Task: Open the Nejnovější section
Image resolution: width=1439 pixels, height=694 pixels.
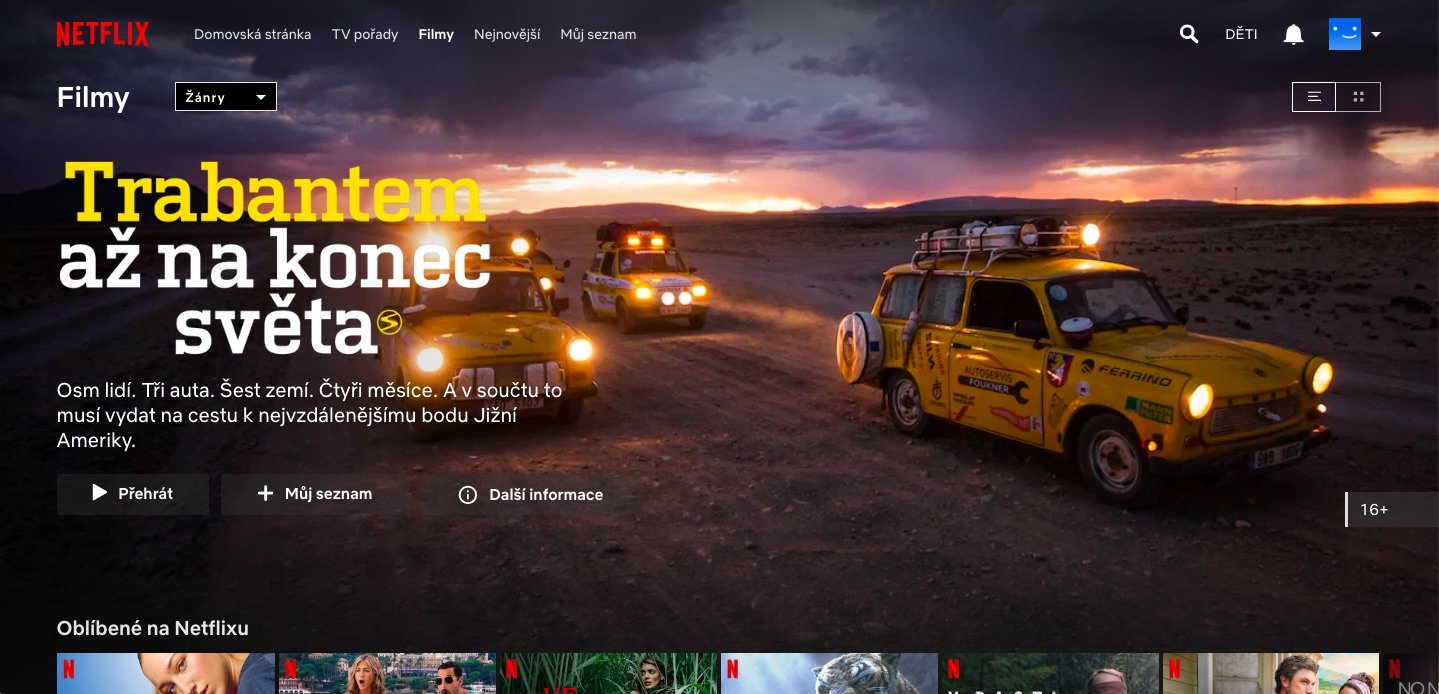Action: point(507,34)
